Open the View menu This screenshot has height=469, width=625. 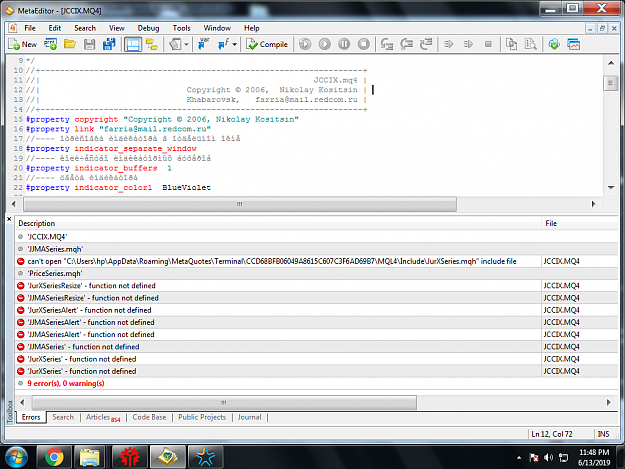[117, 28]
